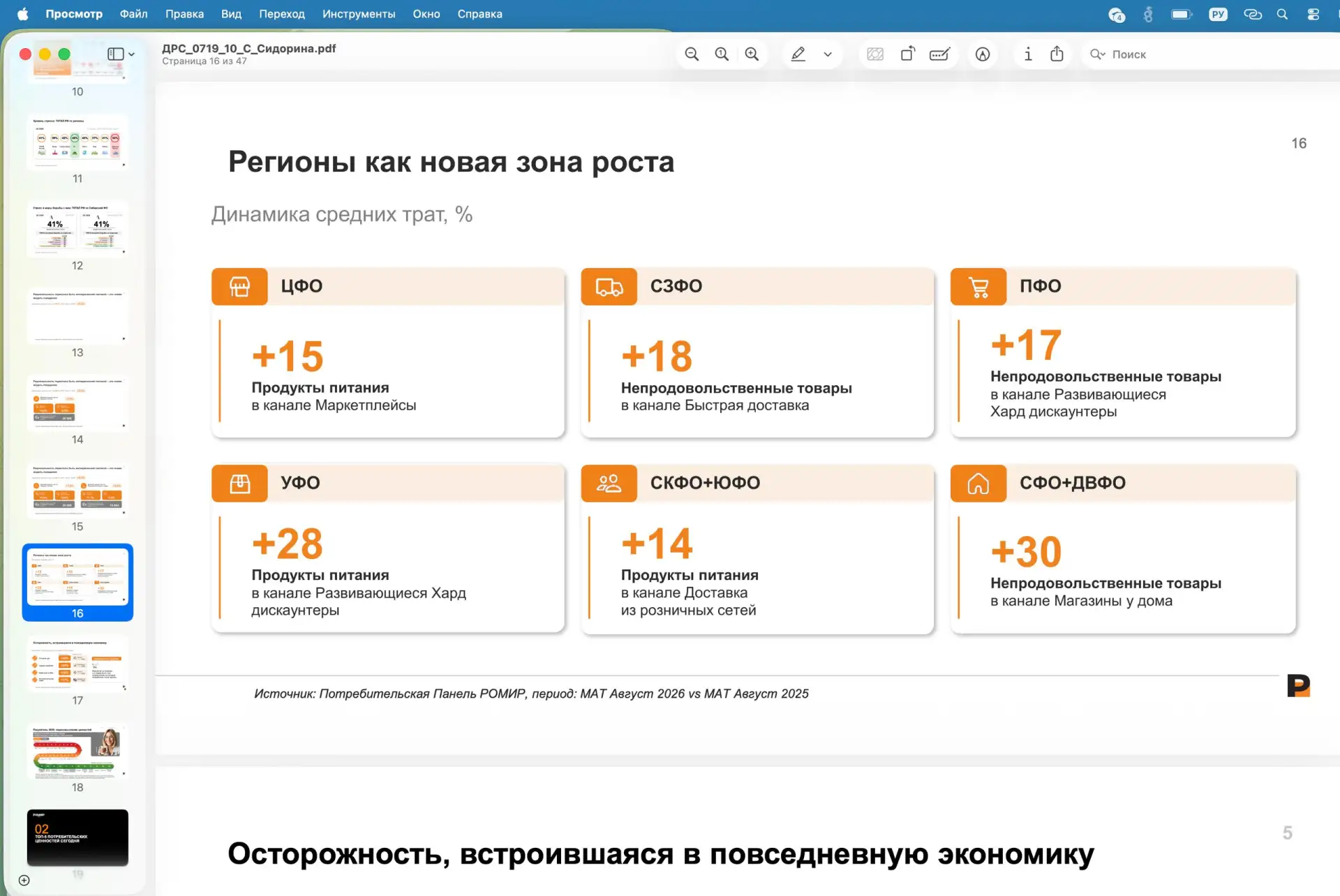Image resolution: width=1340 pixels, height=896 pixels.
Task: Rotate the page with the rotate icon
Action: [907, 54]
